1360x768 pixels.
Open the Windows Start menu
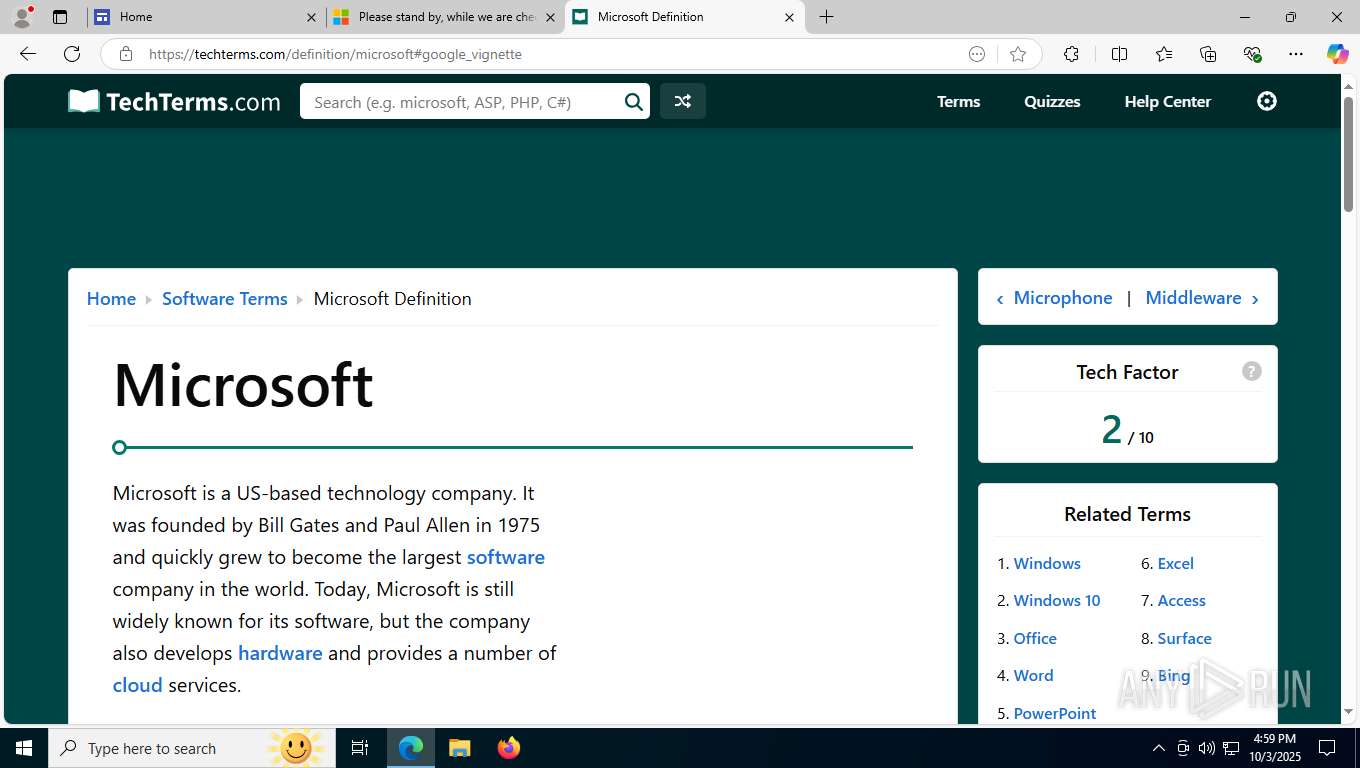24,748
